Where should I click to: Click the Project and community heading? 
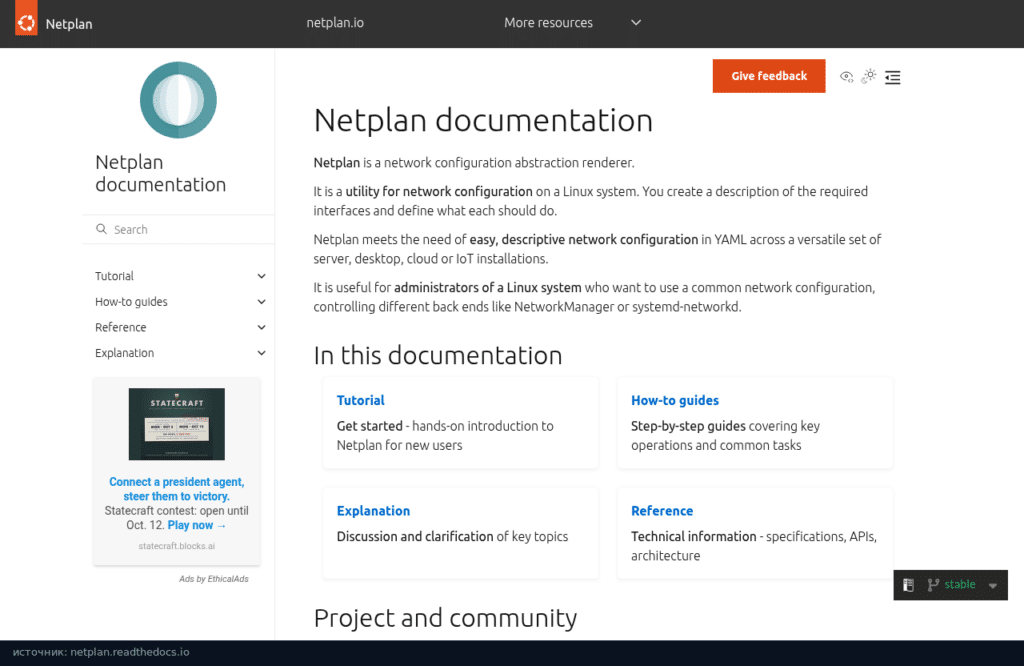point(445,618)
